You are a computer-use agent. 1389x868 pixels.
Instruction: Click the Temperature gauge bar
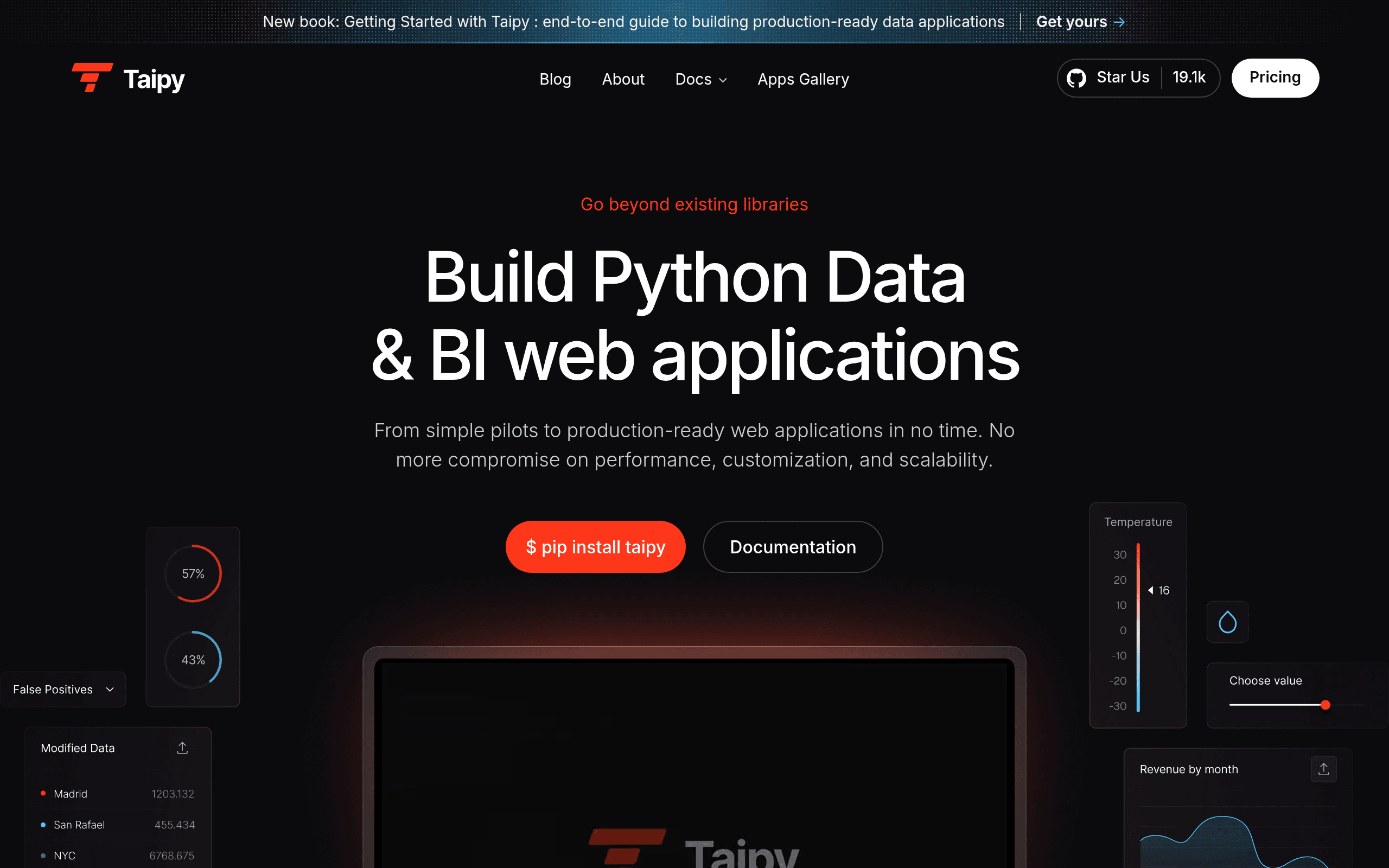(x=1138, y=628)
